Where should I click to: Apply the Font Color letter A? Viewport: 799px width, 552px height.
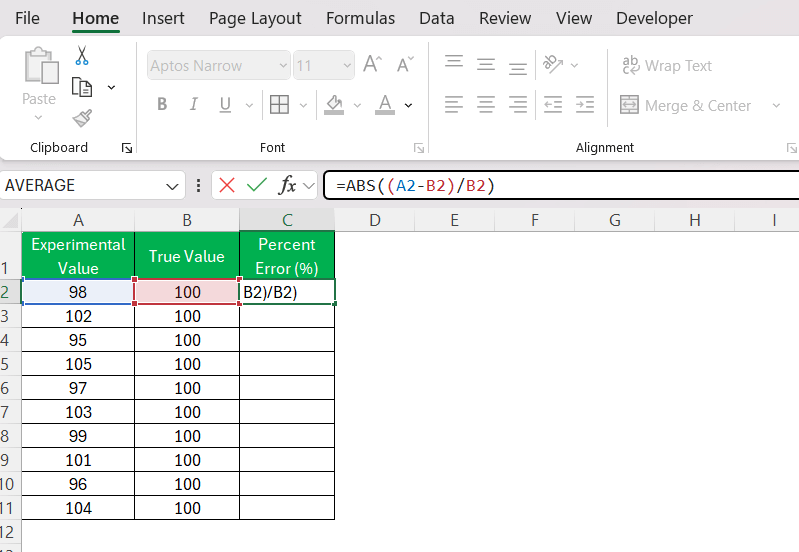pos(385,105)
